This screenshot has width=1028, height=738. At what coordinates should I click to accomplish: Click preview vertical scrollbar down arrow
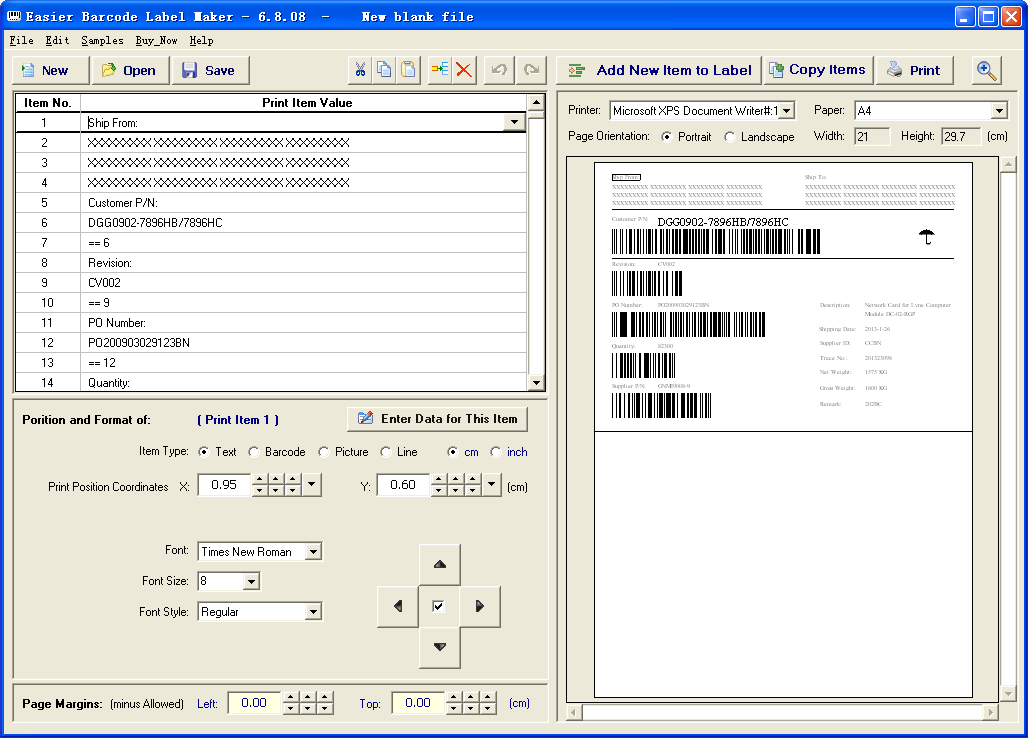(1008, 693)
